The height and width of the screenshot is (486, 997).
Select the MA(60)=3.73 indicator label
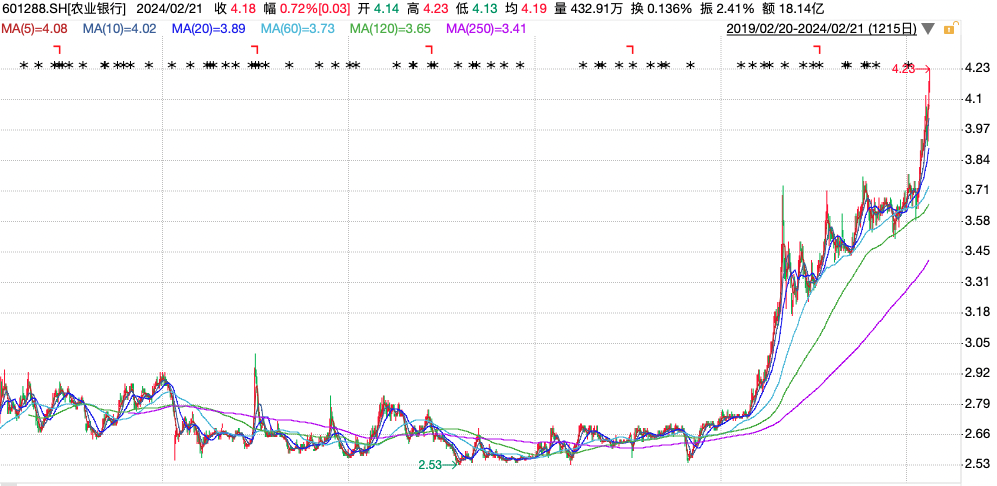click(x=298, y=29)
